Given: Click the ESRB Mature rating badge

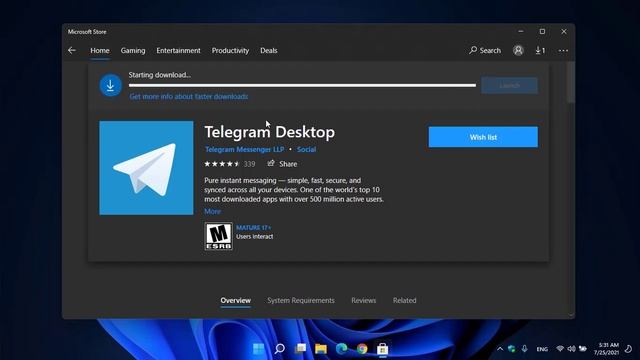Looking at the screenshot, I should (x=218, y=236).
